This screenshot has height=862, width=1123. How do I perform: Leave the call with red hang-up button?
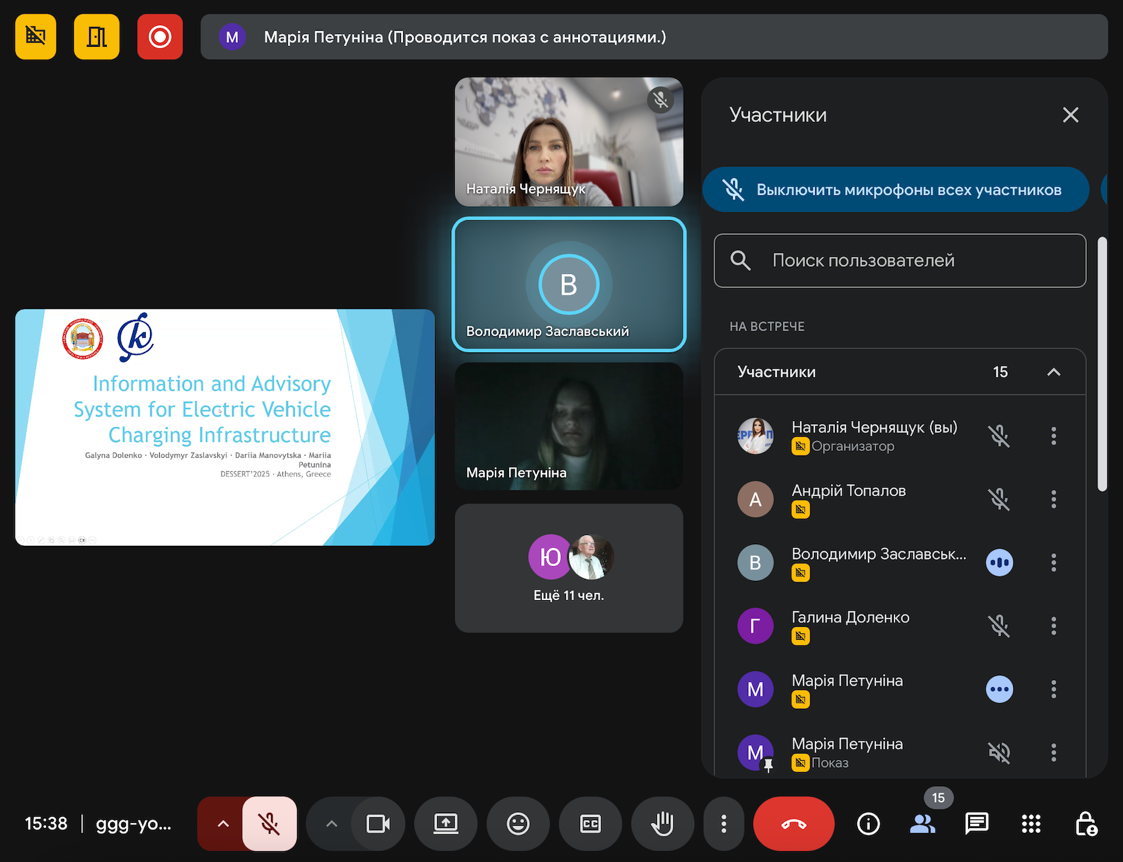pyautogui.click(x=794, y=824)
